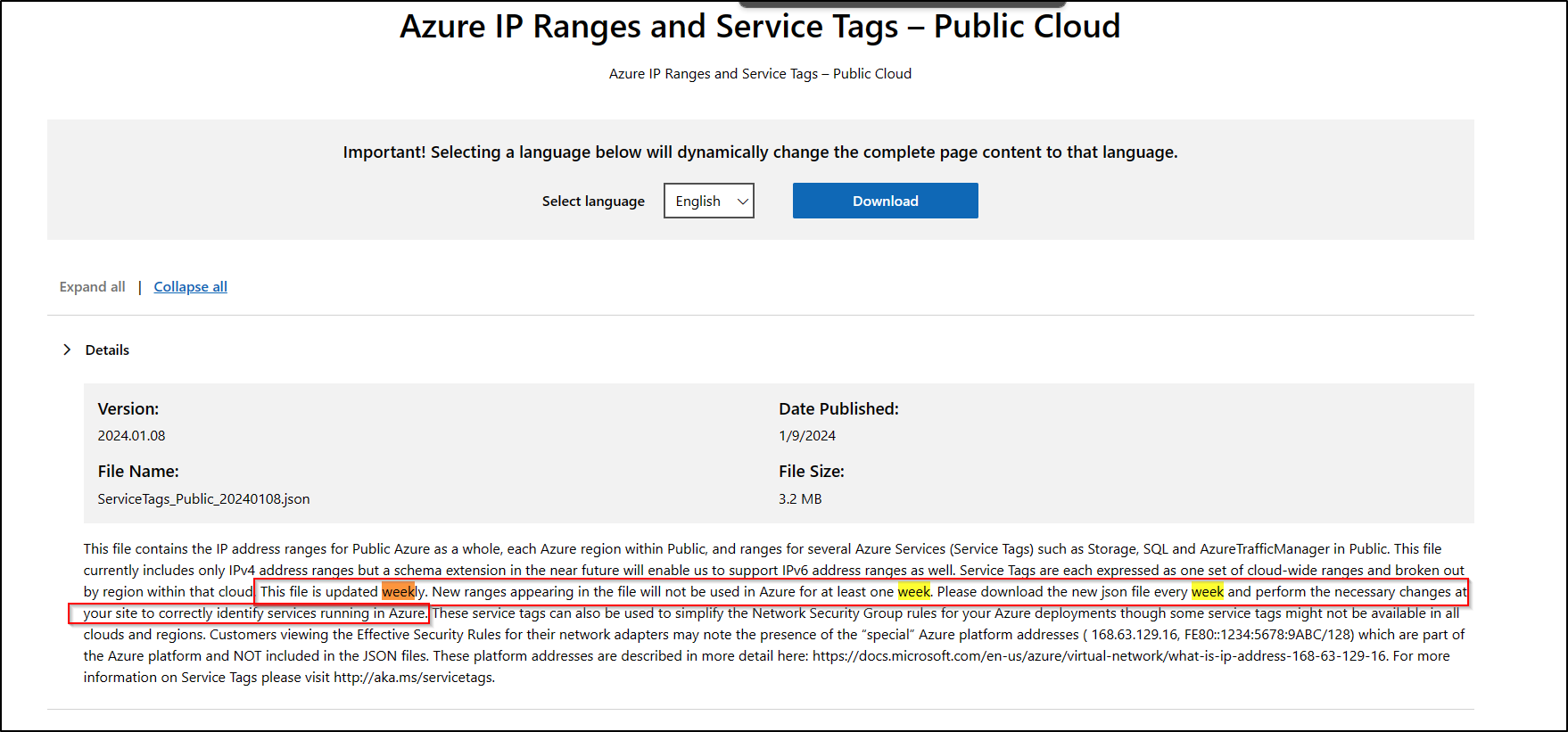Expand the Details section chevron
The image size is (1568, 732).
pyautogui.click(x=67, y=350)
